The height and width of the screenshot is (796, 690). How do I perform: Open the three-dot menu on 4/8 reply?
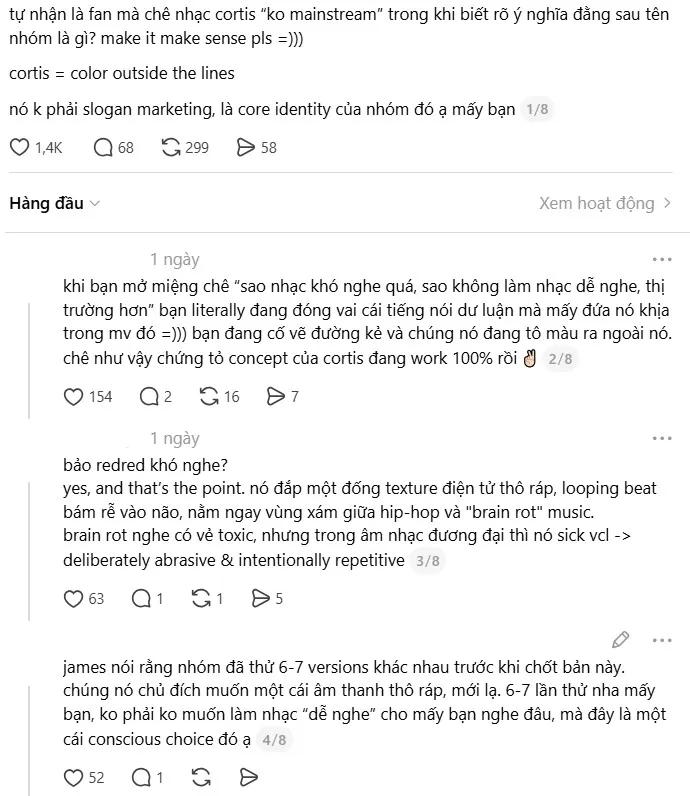662,639
